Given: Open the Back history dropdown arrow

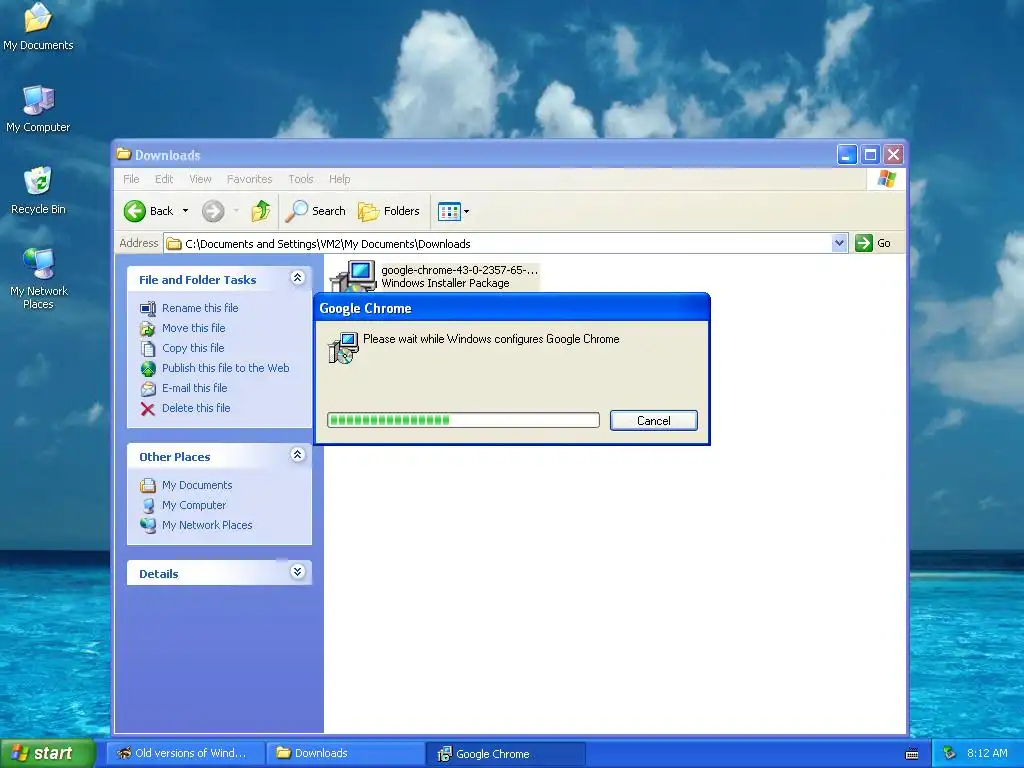Looking at the screenshot, I should pos(185,211).
